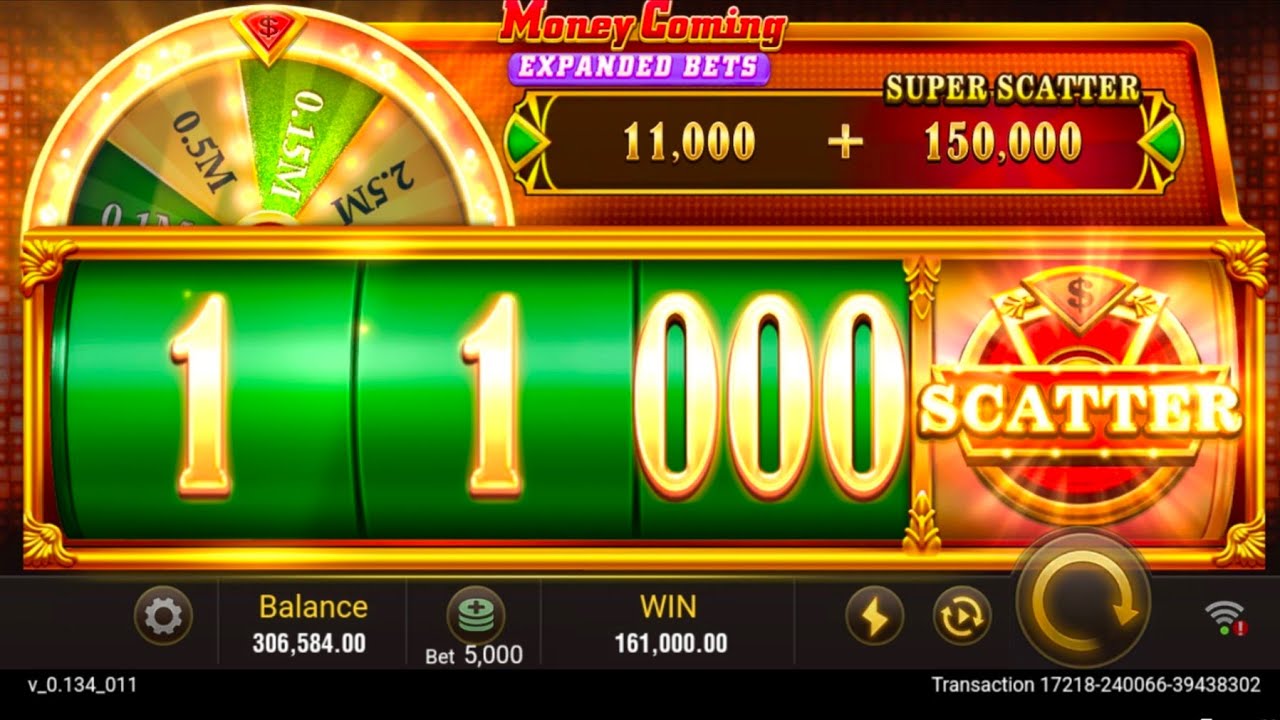Click the left green diamond arrow
The height and width of the screenshot is (720, 1280).
pyautogui.click(x=526, y=142)
